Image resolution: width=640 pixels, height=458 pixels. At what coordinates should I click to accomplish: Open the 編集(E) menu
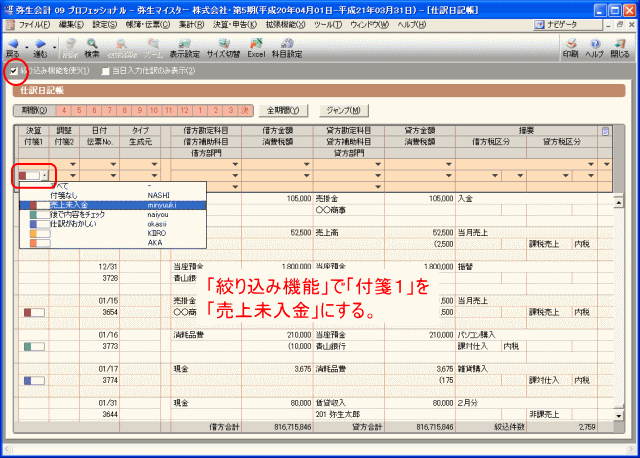coord(71,25)
